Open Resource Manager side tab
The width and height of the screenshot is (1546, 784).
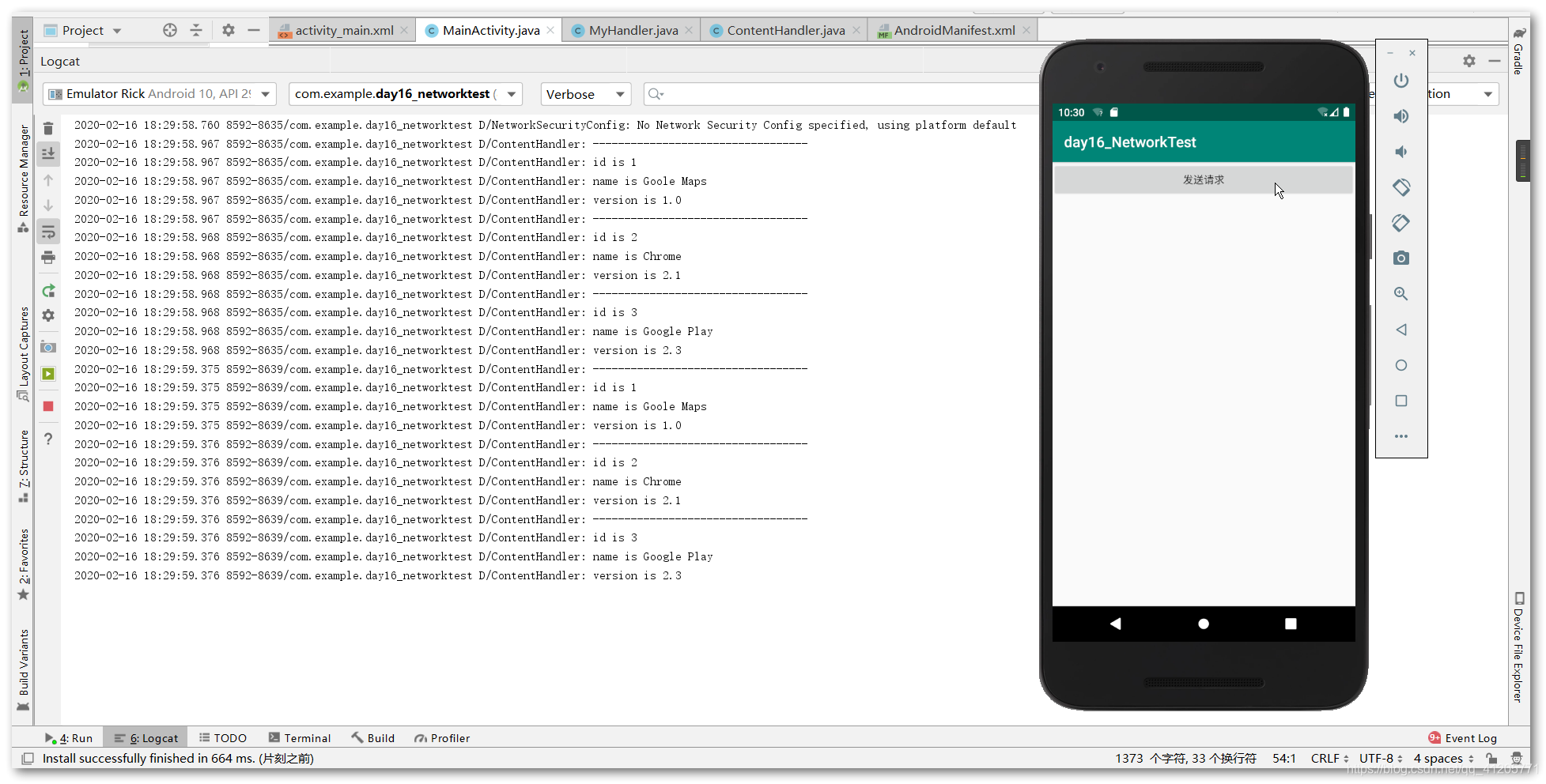pyautogui.click(x=23, y=179)
